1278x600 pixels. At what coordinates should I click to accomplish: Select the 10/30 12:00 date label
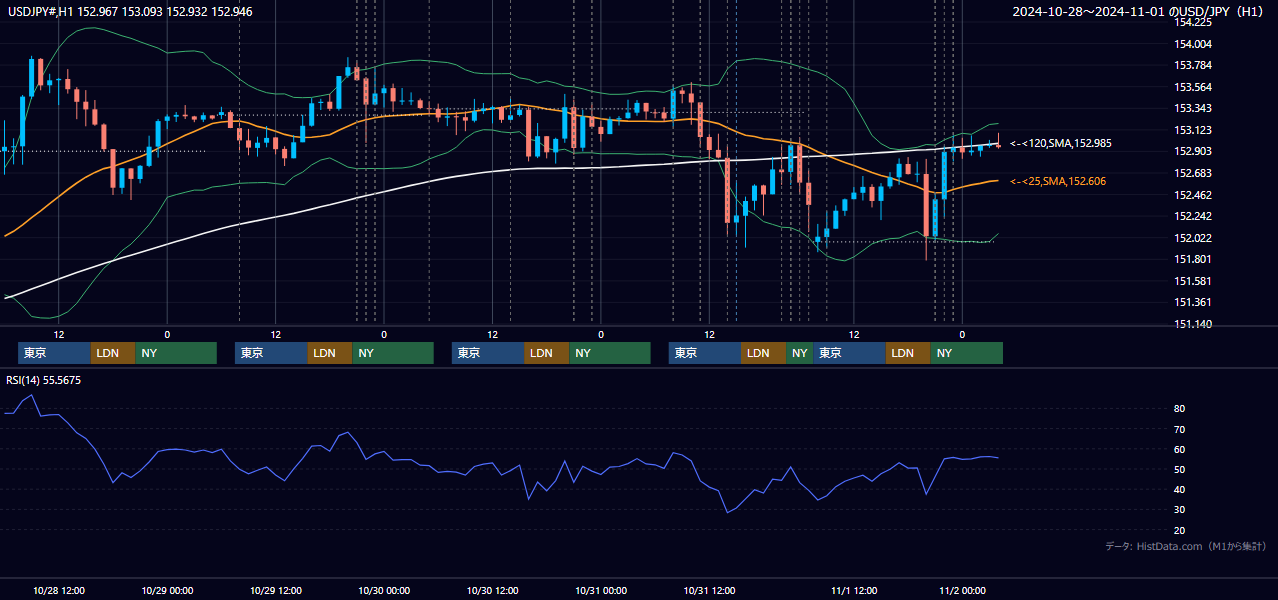(493, 591)
